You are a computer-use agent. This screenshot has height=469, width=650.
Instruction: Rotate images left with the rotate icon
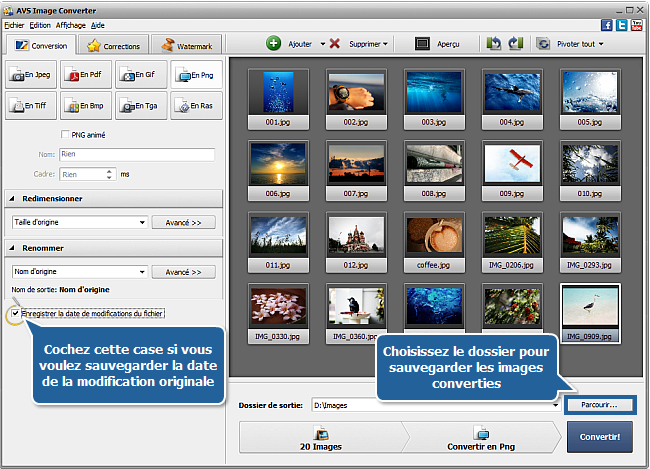[x=494, y=44]
